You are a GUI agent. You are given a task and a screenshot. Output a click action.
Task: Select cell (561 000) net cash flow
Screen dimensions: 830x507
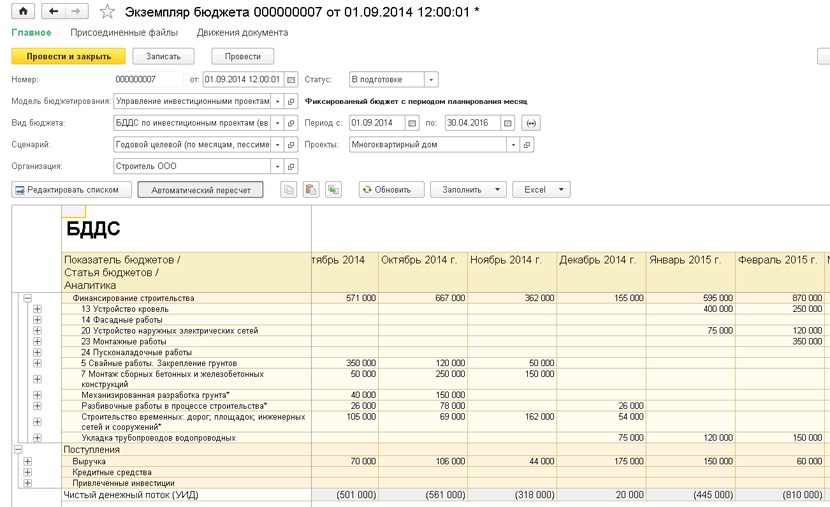pos(423,495)
